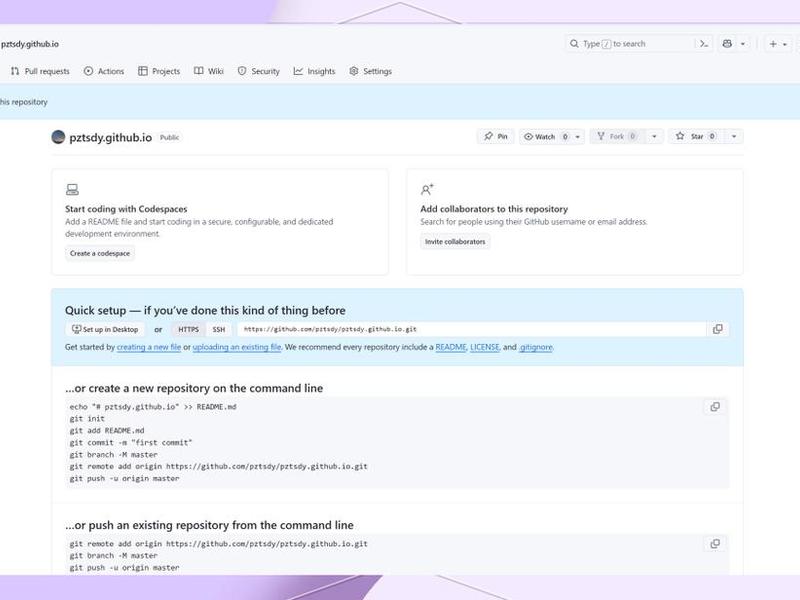The height and width of the screenshot is (600, 800).
Task: Open the README link
Action: click(451, 347)
